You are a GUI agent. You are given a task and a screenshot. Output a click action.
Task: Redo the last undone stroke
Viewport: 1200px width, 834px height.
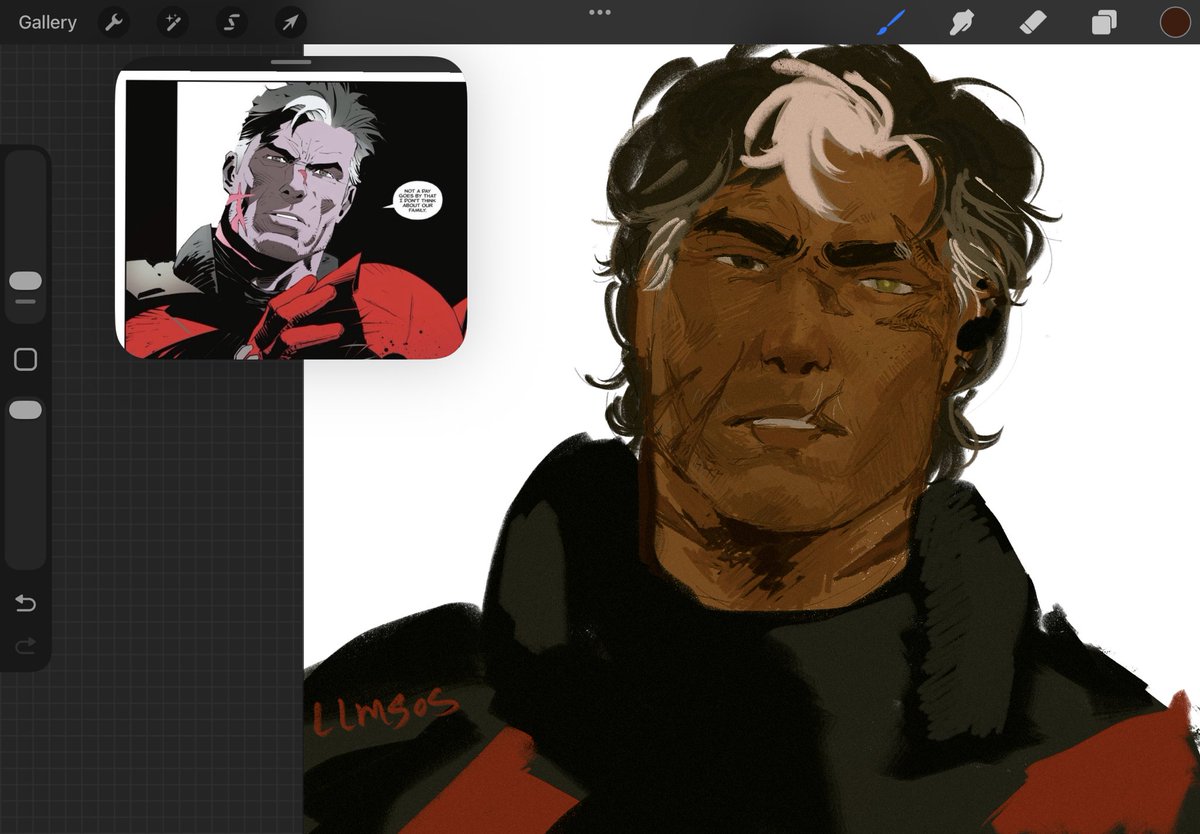(25, 646)
